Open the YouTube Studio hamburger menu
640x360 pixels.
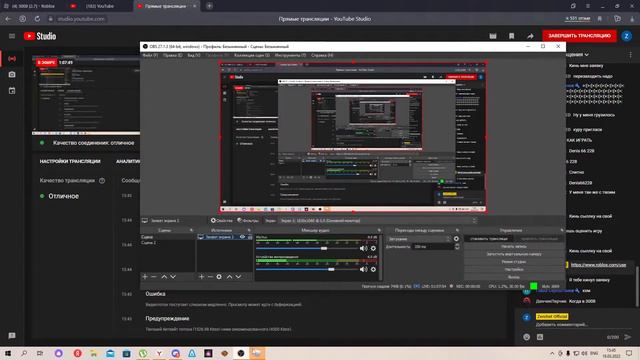pos(12,36)
